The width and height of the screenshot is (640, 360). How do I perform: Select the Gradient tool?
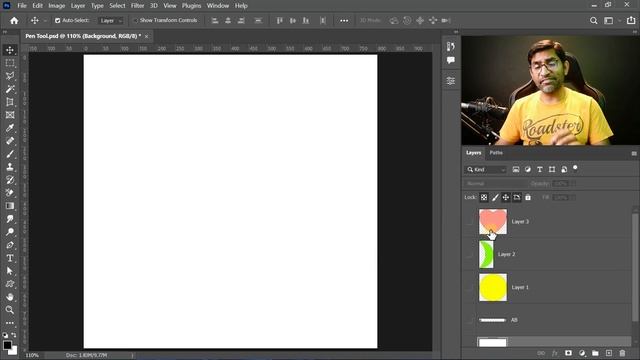(x=10, y=206)
